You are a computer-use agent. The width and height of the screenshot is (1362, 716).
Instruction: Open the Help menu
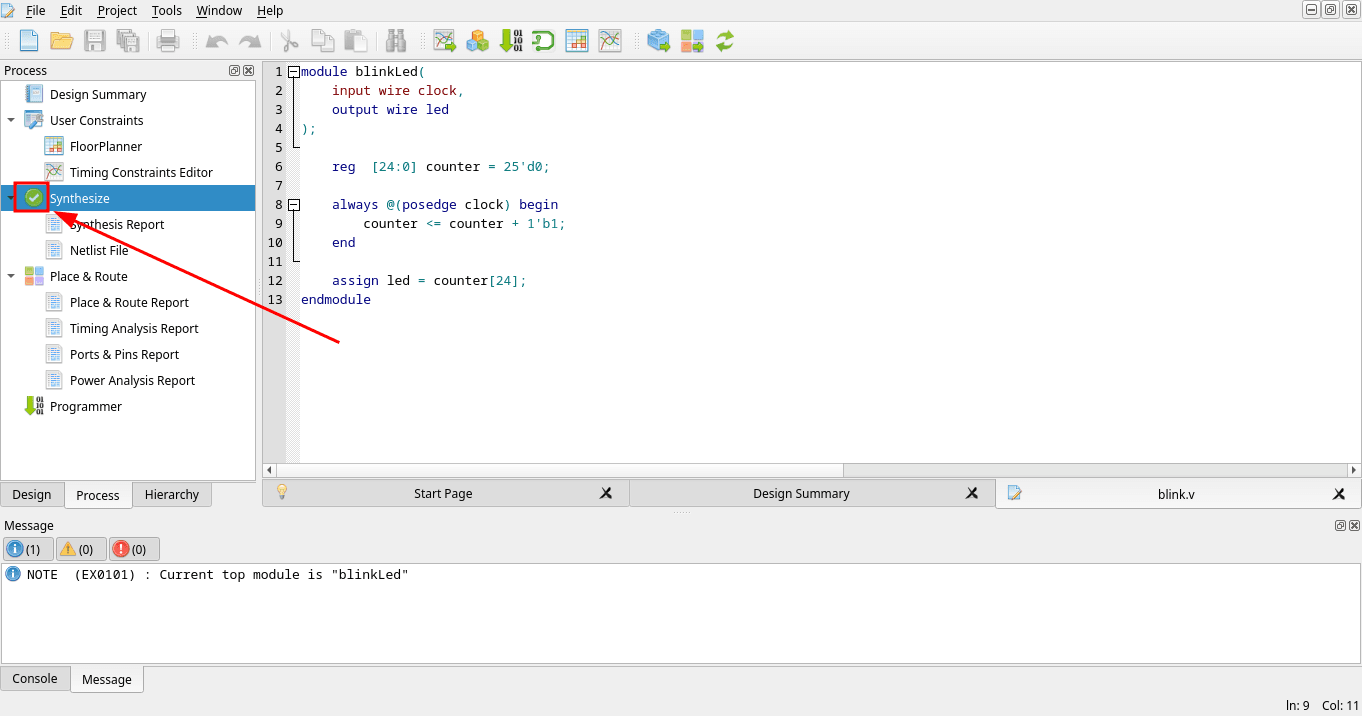[270, 10]
